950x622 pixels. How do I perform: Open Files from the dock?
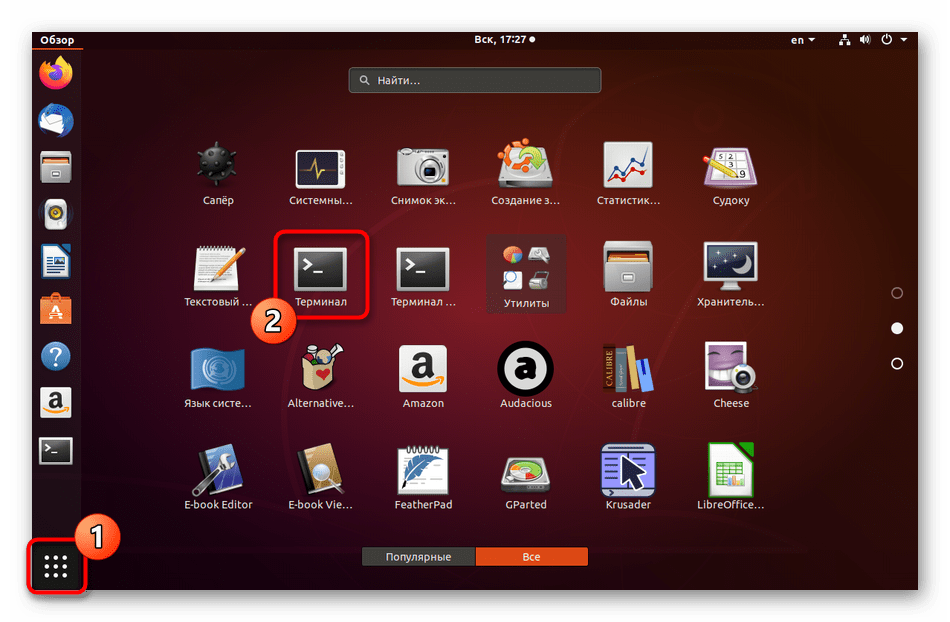click(56, 167)
